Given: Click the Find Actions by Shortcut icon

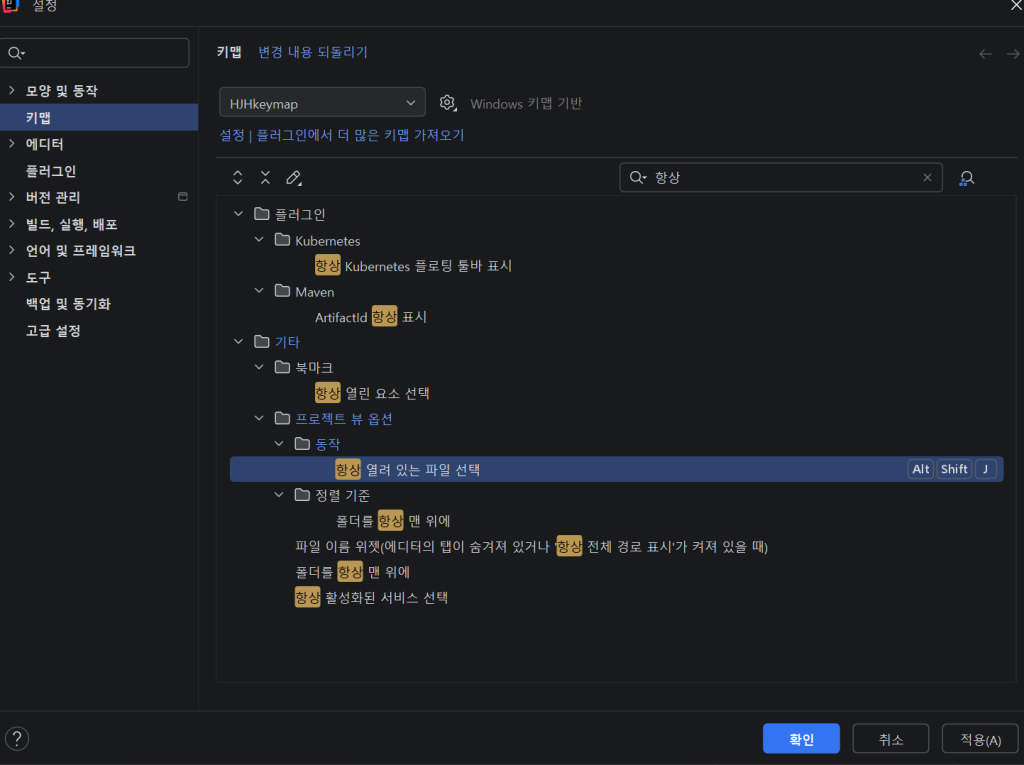Looking at the screenshot, I should [966, 178].
